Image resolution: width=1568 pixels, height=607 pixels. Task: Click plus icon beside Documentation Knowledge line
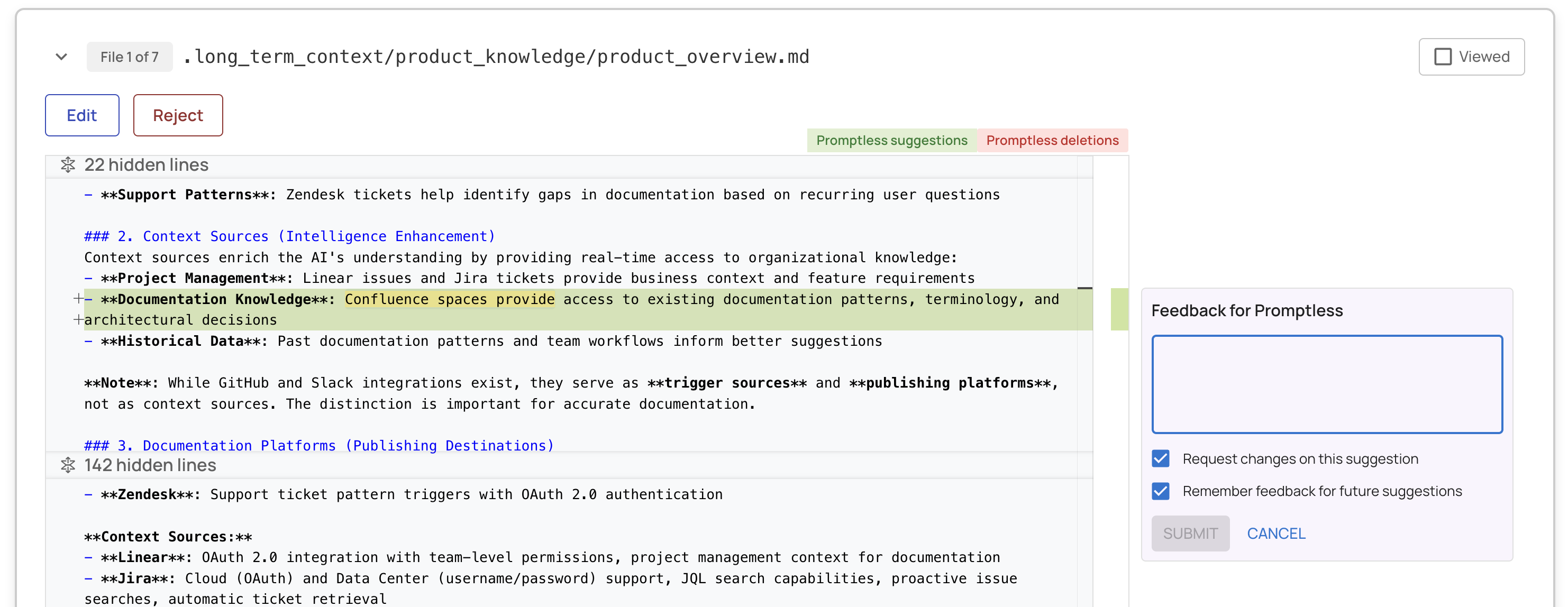(78, 298)
